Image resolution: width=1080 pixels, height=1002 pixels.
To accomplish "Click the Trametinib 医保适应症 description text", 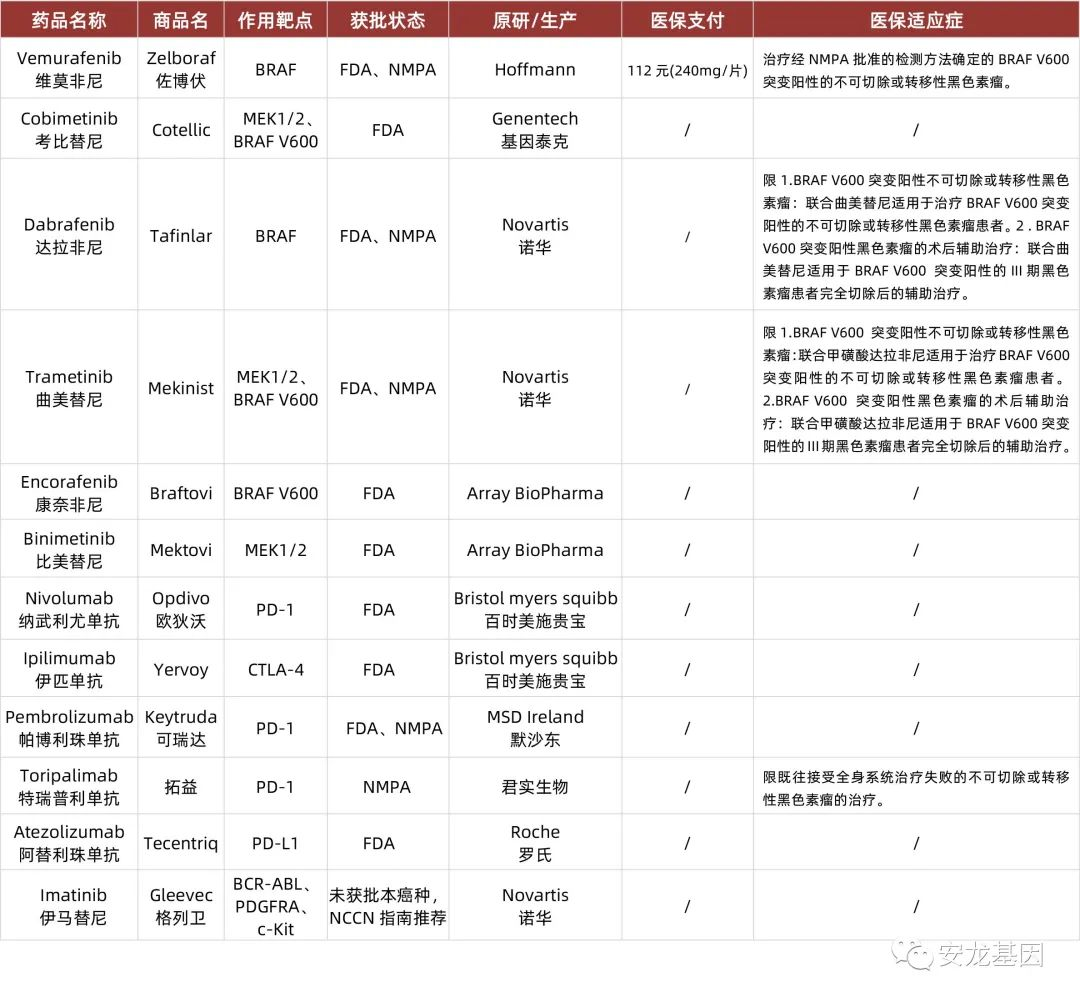I will click(916, 388).
